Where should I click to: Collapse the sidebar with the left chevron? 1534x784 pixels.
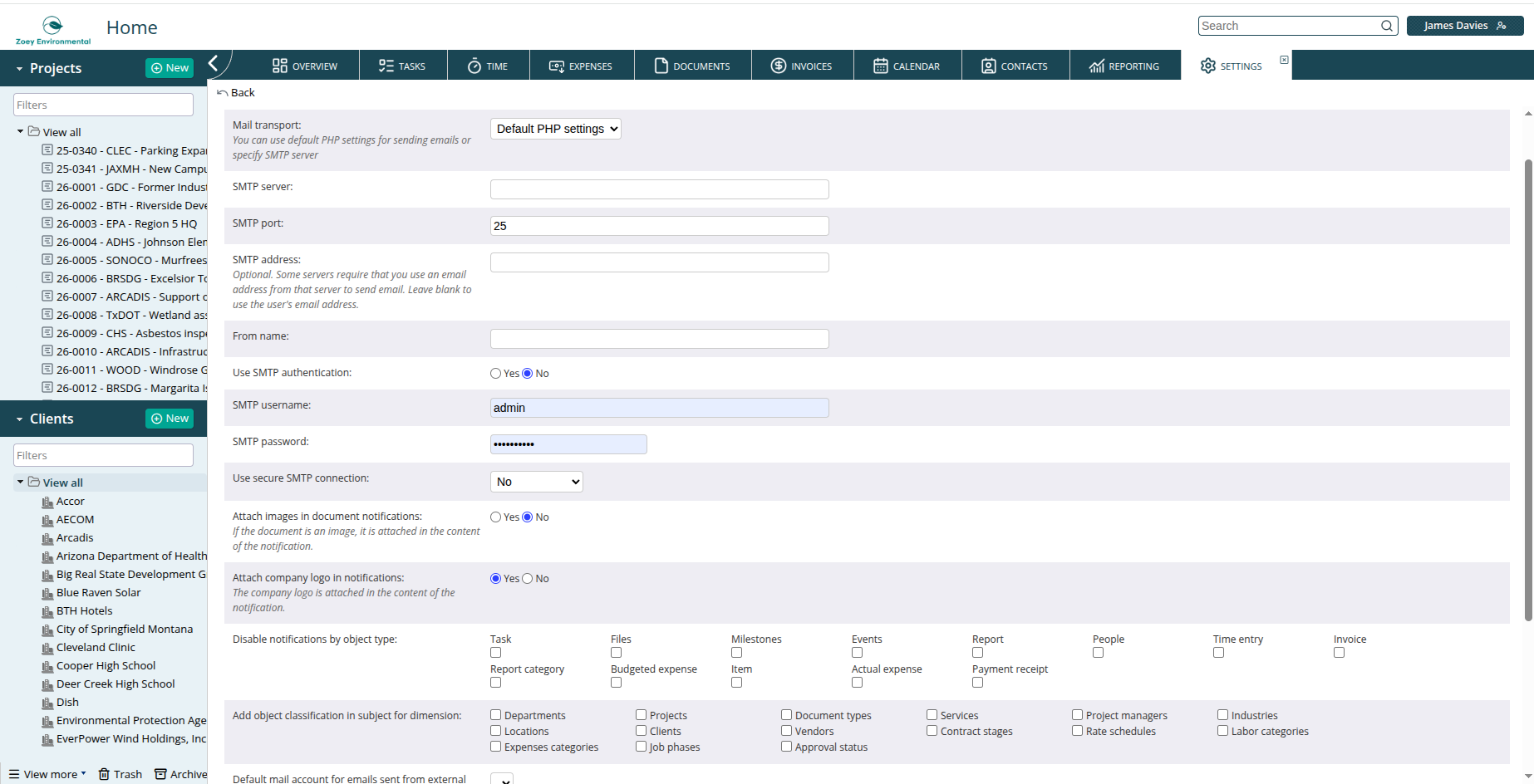(214, 64)
